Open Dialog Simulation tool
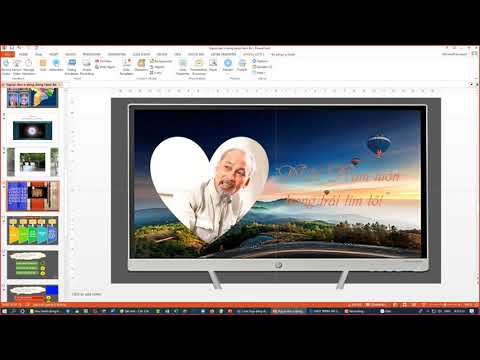The height and width of the screenshot is (360, 480). tap(72, 66)
